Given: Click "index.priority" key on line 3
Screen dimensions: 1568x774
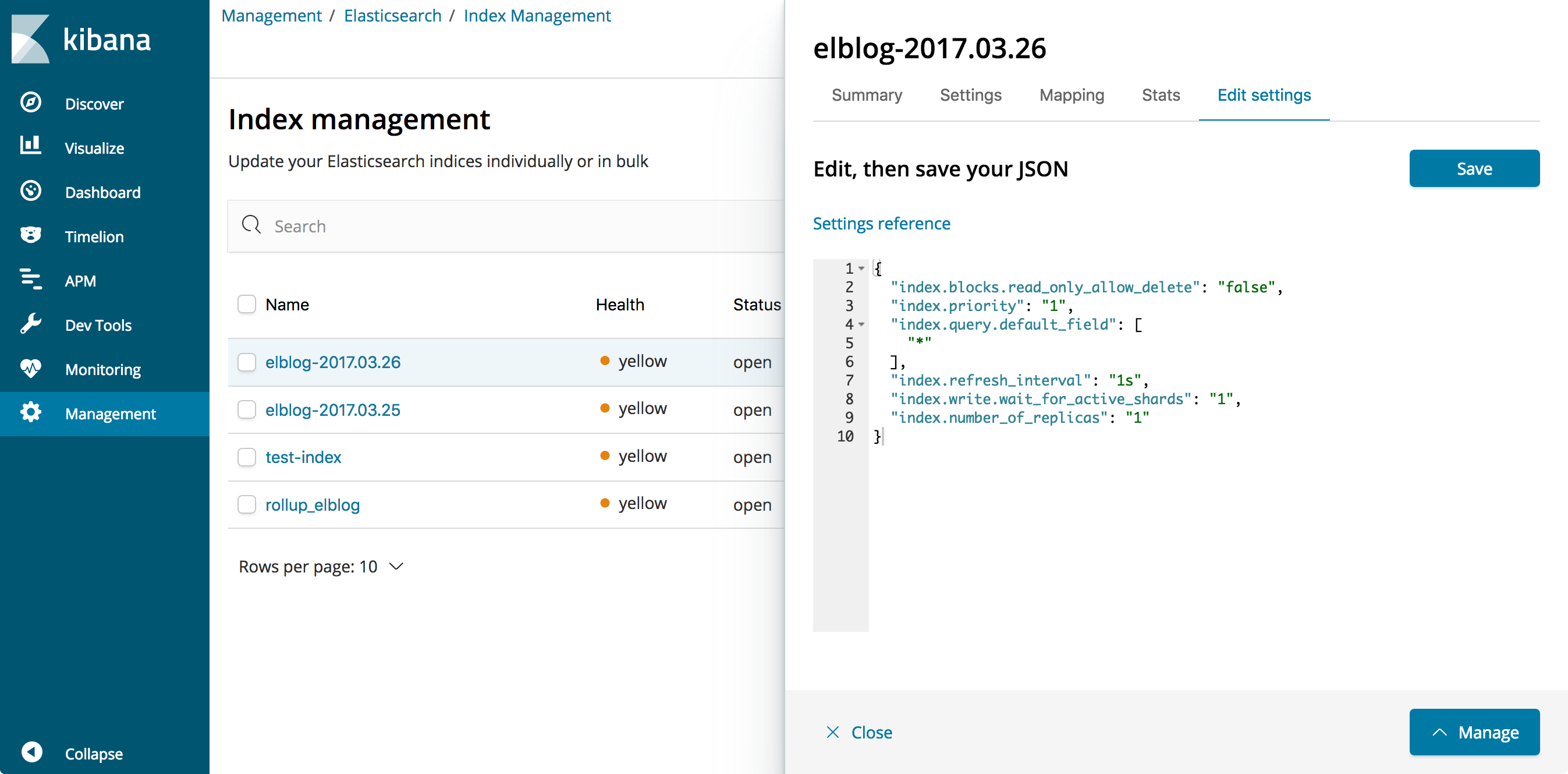Looking at the screenshot, I should pyautogui.click(x=957, y=306).
